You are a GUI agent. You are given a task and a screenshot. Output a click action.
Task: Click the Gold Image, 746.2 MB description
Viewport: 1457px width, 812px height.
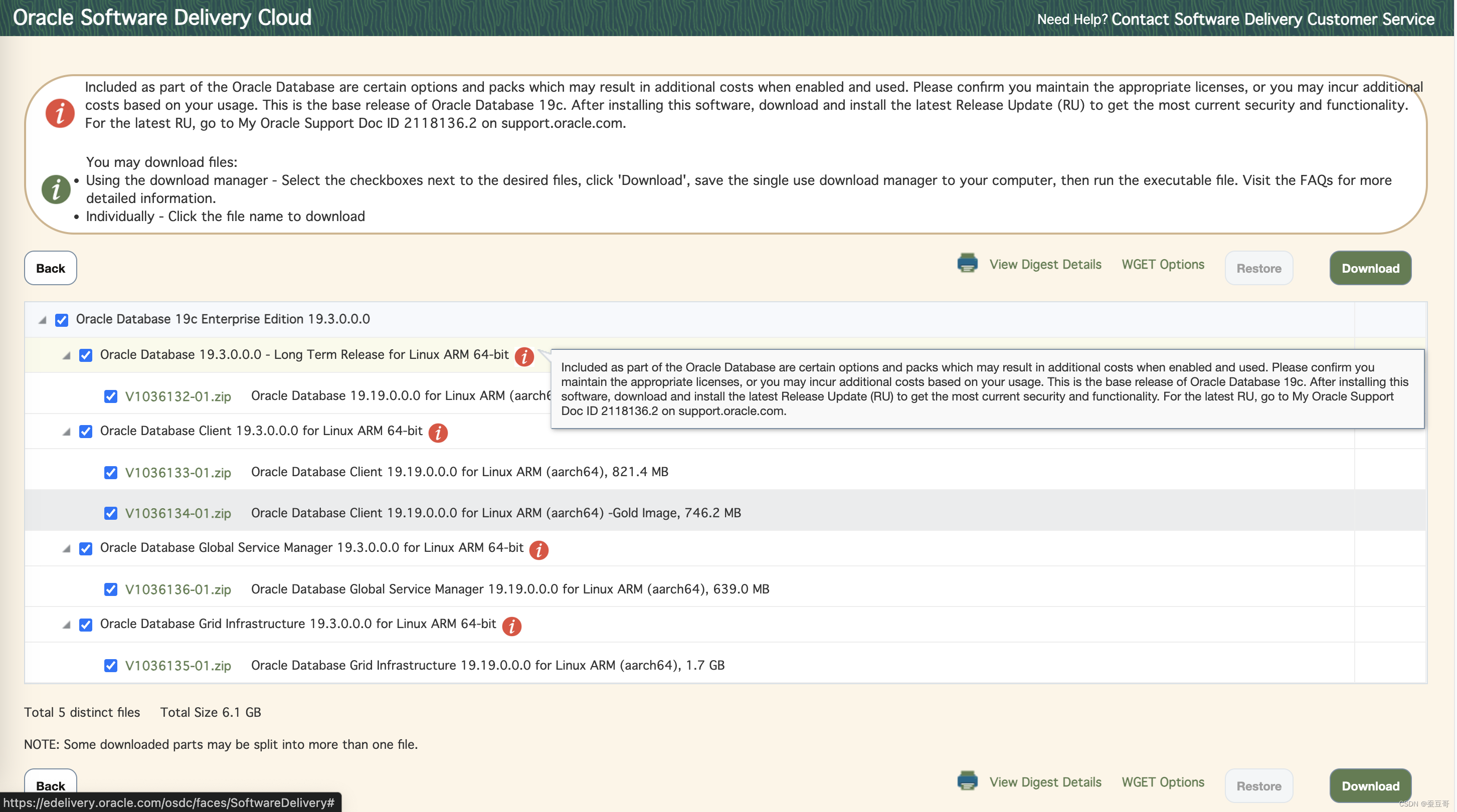pyautogui.click(x=496, y=513)
